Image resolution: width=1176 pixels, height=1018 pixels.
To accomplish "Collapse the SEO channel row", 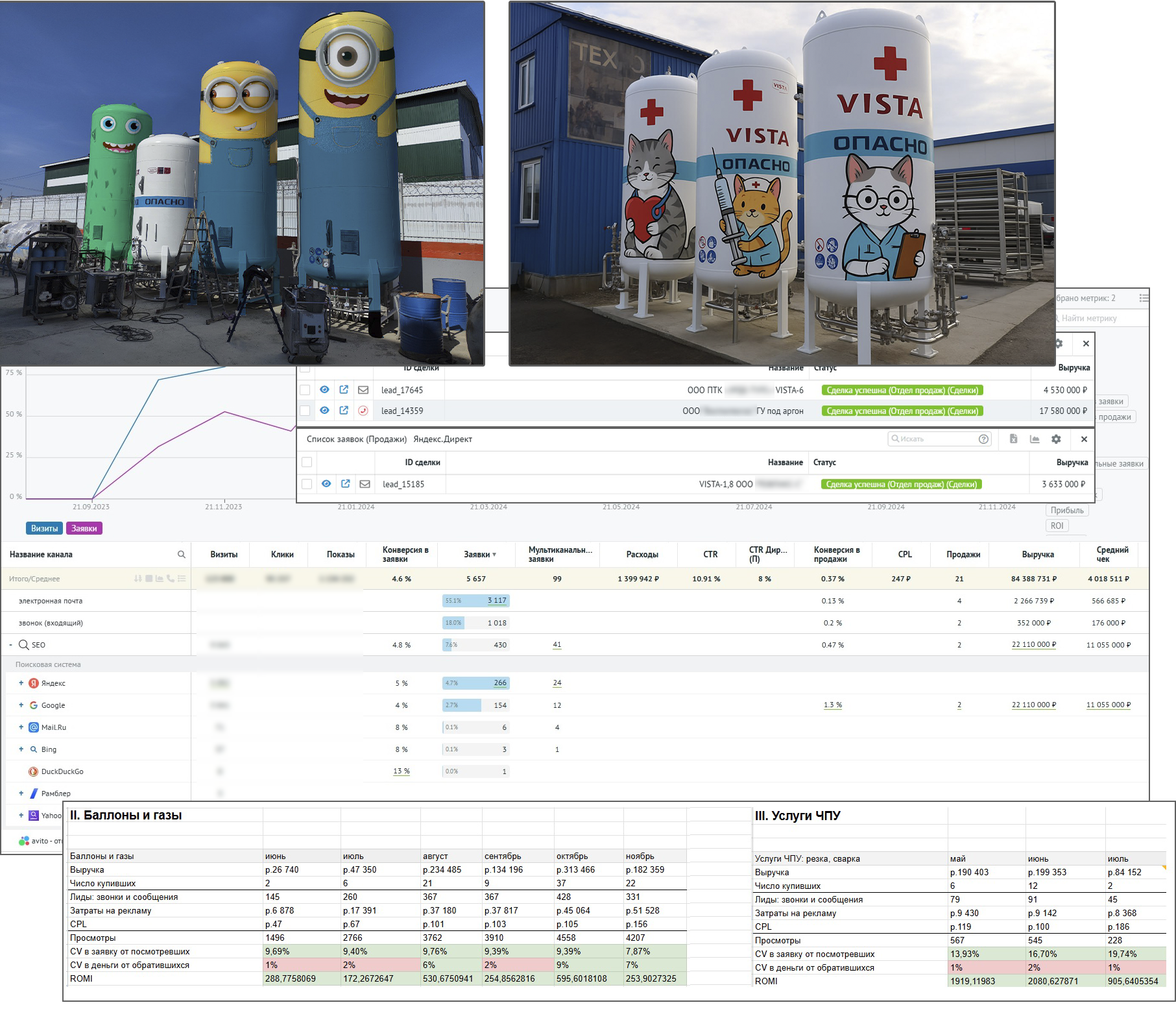I will tap(10, 645).
